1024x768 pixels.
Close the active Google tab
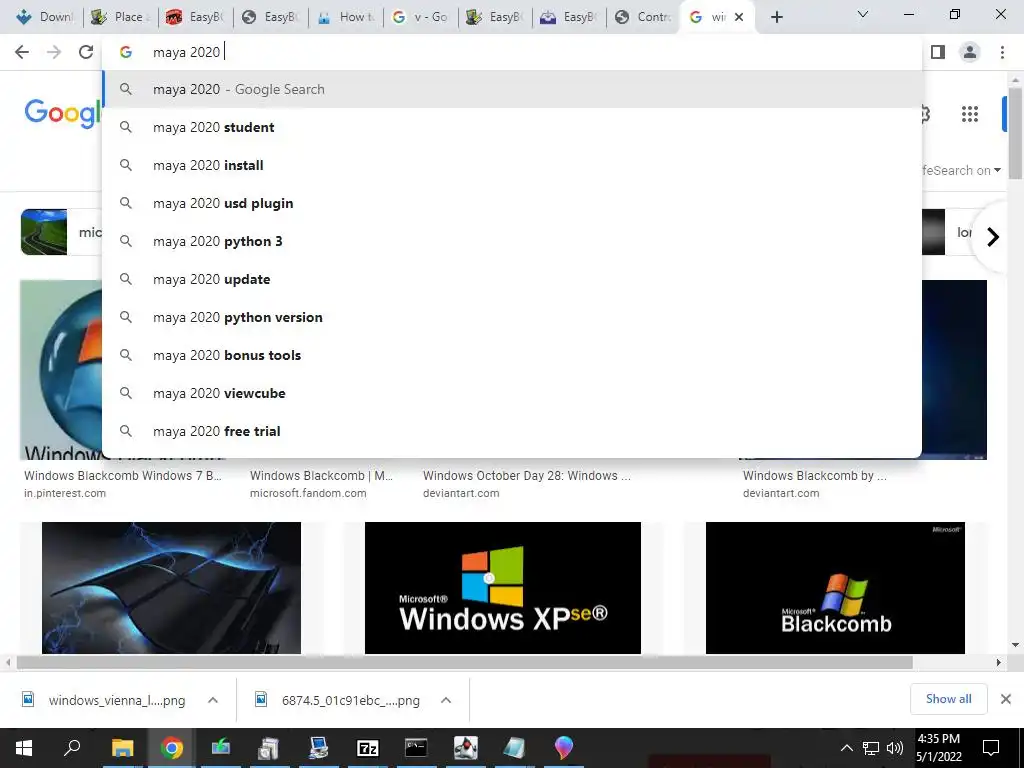tap(739, 17)
